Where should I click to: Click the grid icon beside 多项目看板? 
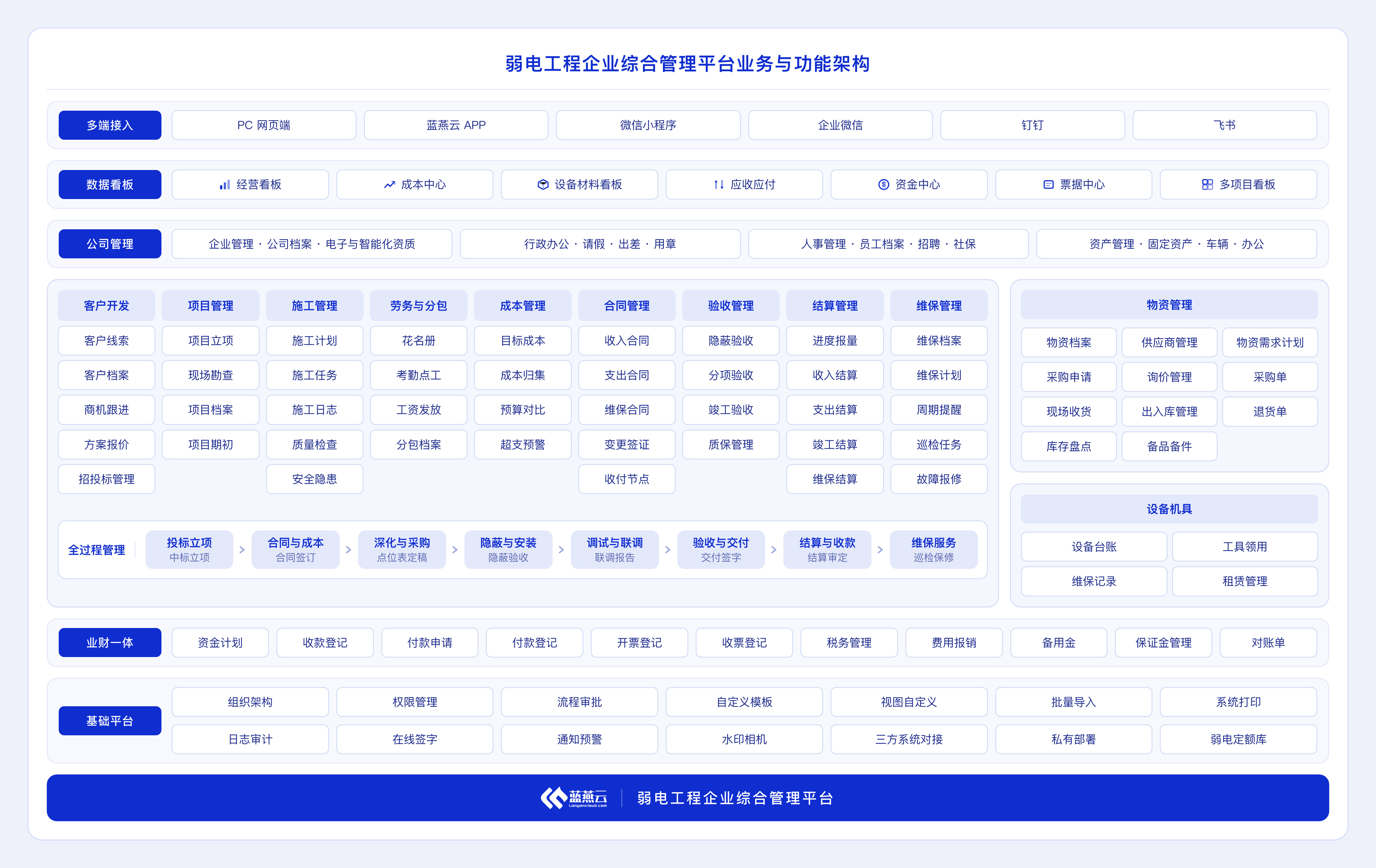(x=1207, y=185)
